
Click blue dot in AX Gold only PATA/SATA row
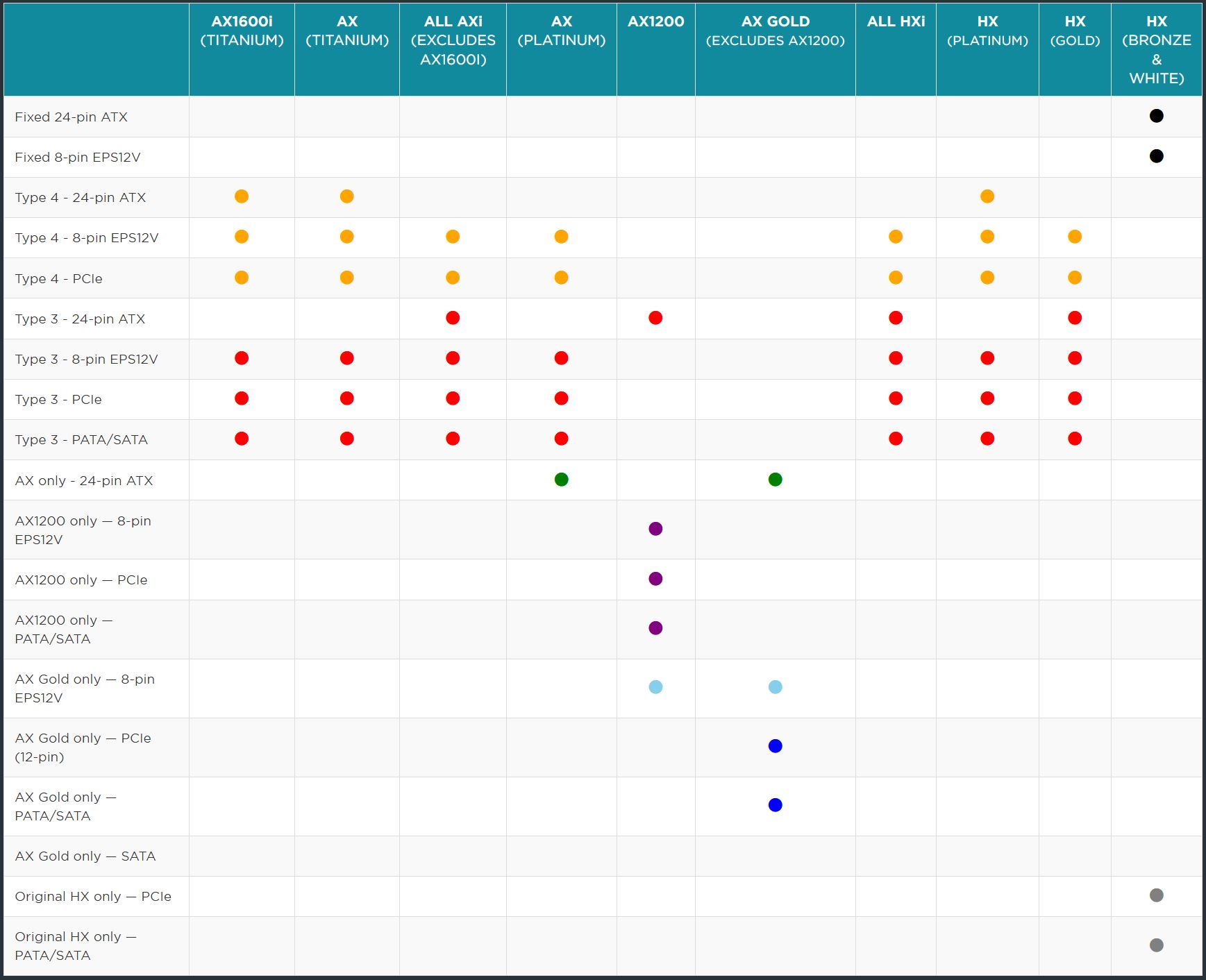[776, 805]
